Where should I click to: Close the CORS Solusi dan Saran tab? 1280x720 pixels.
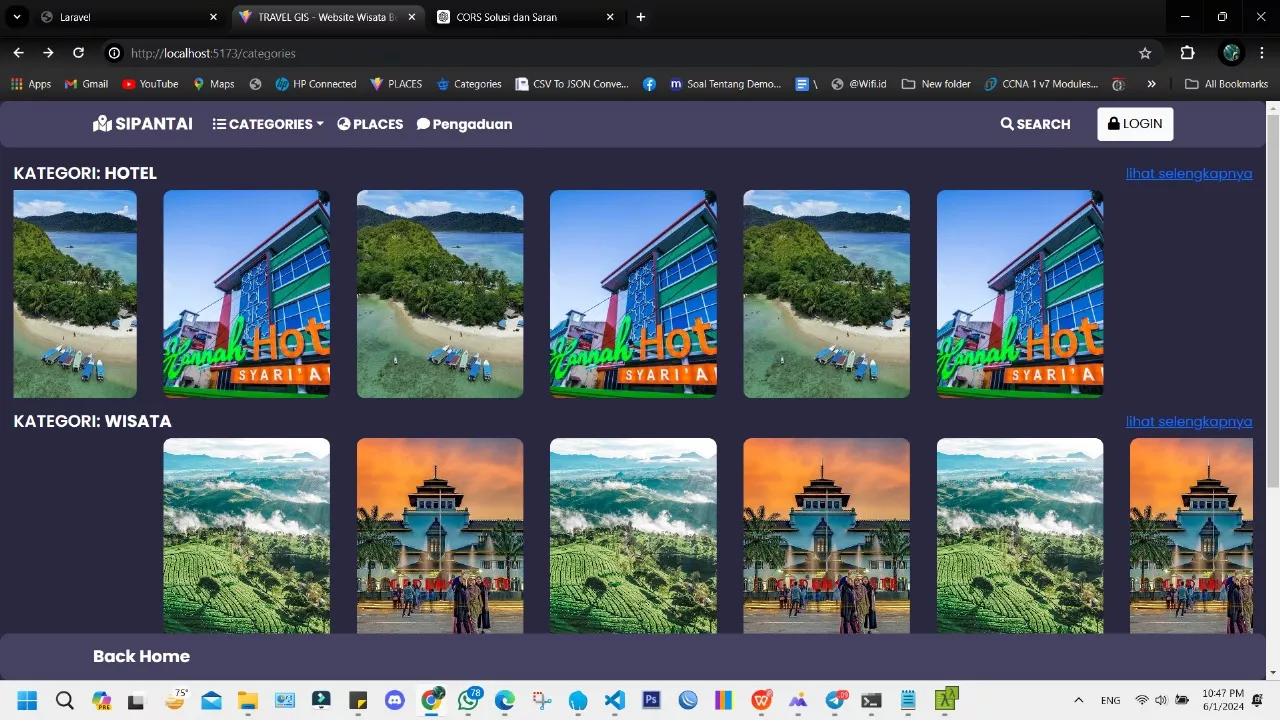(x=610, y=17)
